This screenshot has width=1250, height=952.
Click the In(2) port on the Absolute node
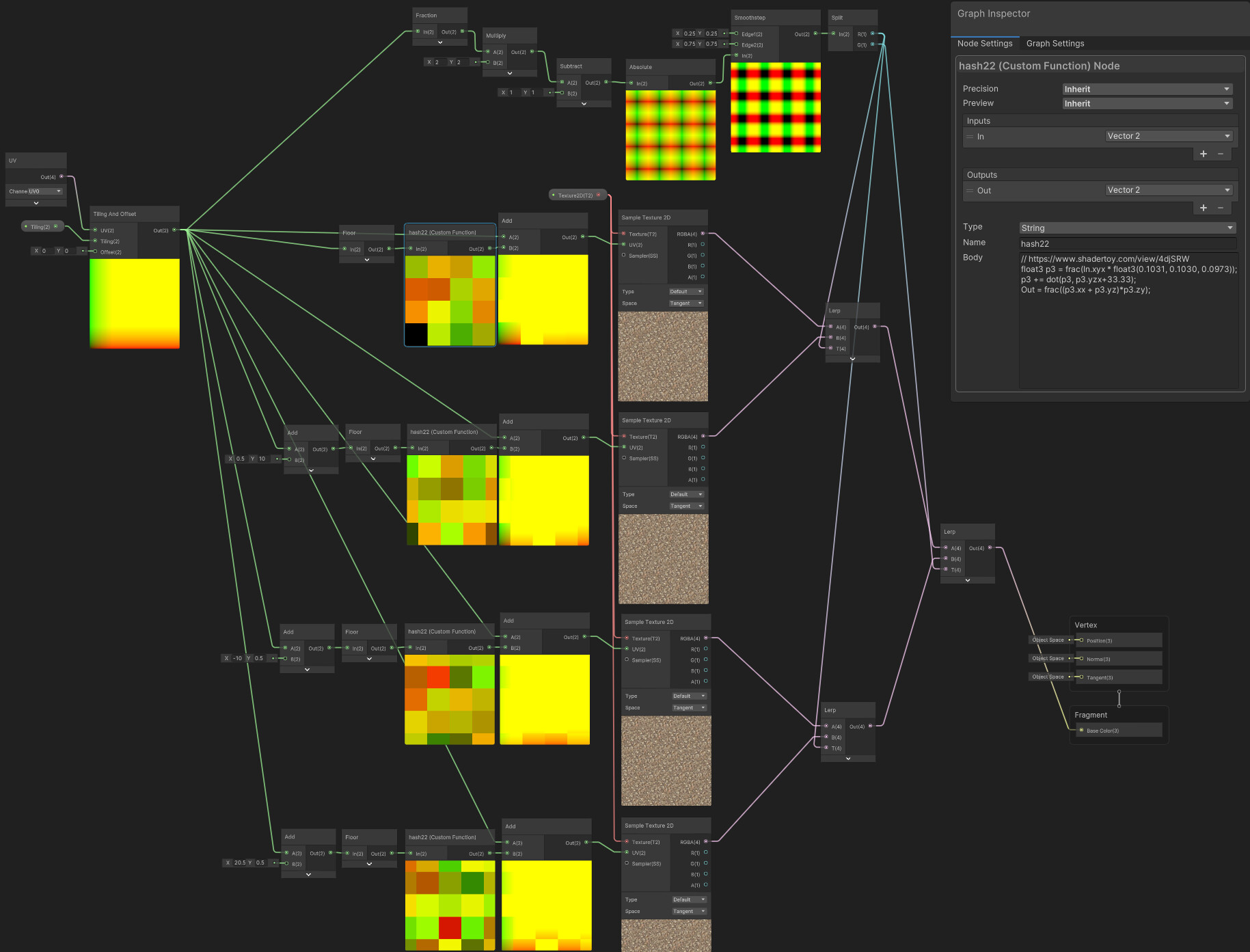pos(631,83)
